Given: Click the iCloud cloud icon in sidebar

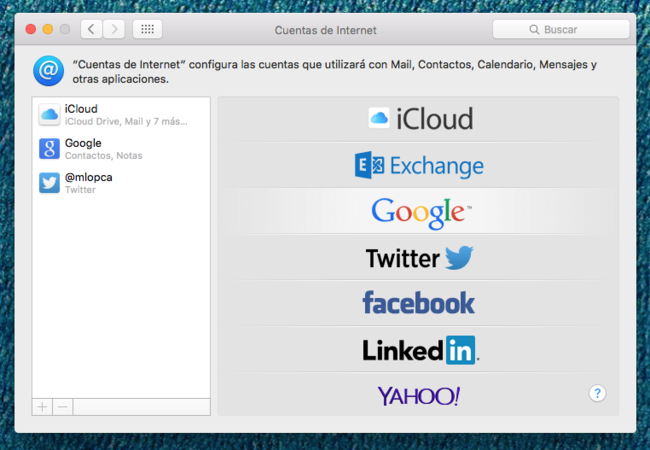Looking at the screenshot, I should tap(49, 115).
